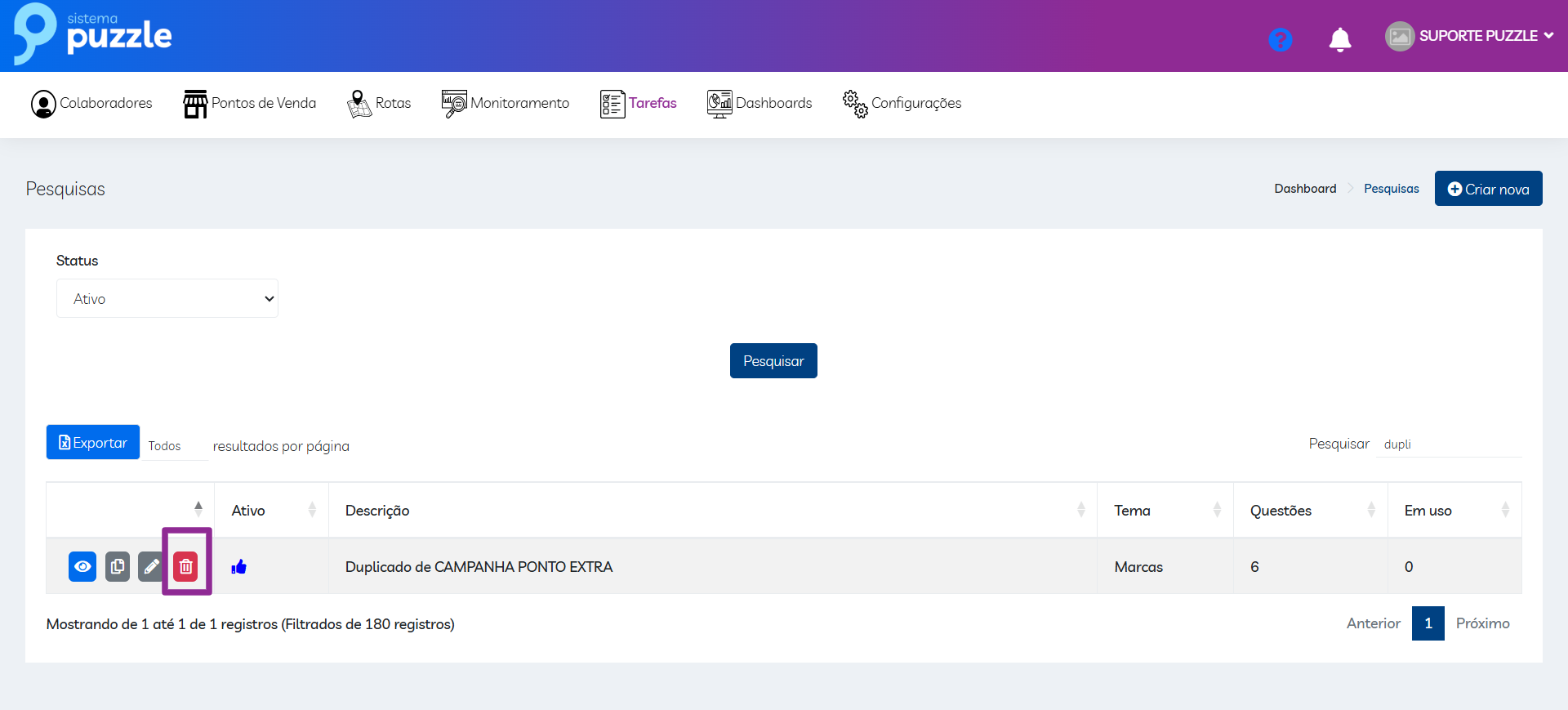Export results with the Exportar button
The width and height of the screenshot is (1568, 710).
click(x=93, y=443)
